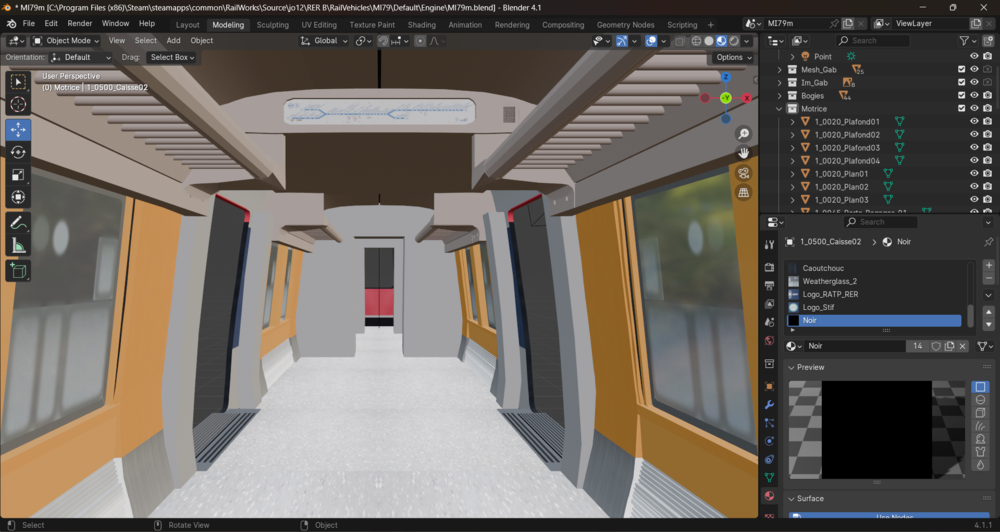The height and width of the screenshot is (532, 1000).
Task: Open the Object Mode dropdown
Action: pyautogui.click(x=66, y=41)
